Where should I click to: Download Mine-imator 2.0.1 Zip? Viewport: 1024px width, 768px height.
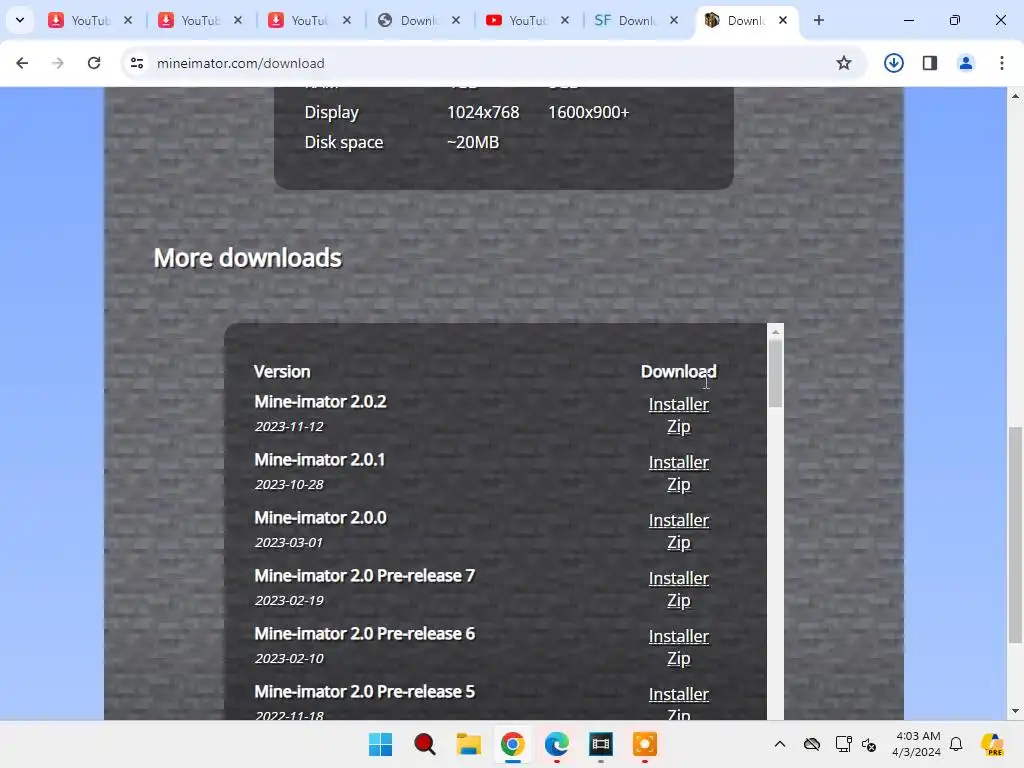679,485
